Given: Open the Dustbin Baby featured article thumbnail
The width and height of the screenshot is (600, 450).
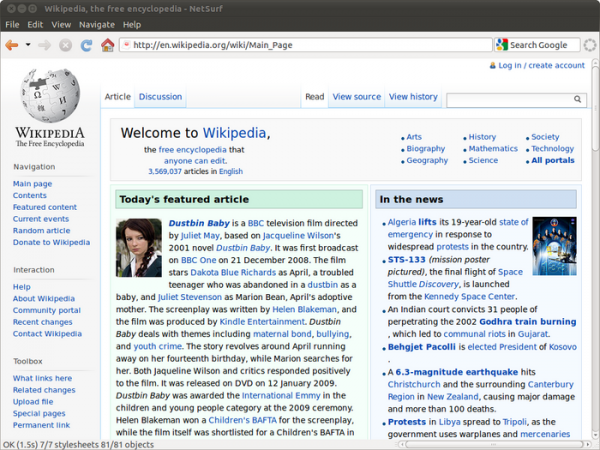Looking at the screenshot, I should pos(138,248).
